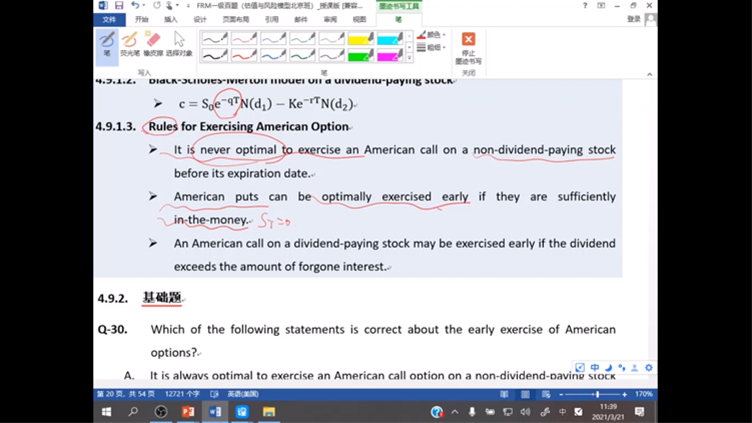Toggle the 中 input method indicator in system tray
Screen dimensions: 752x423
point(562,411)
